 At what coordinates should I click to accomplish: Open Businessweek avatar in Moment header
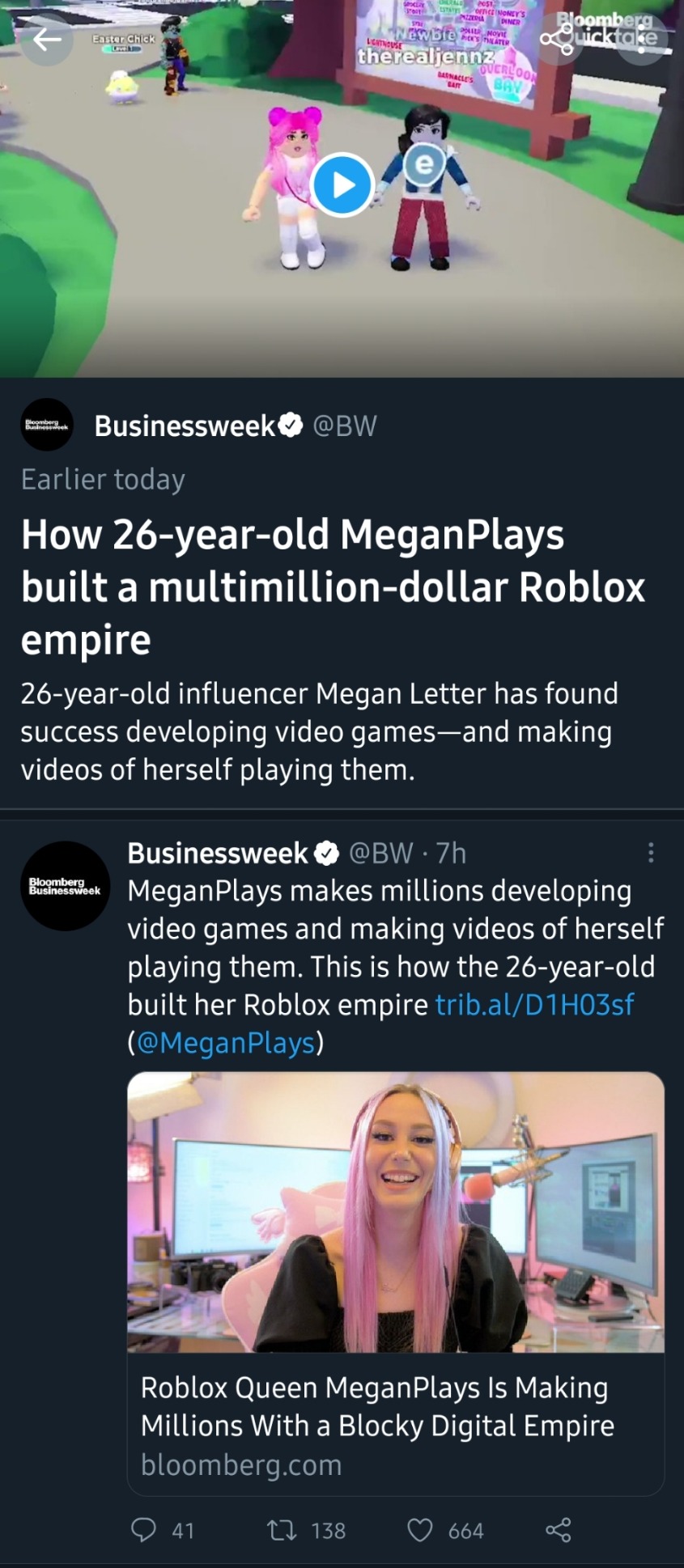47,425
